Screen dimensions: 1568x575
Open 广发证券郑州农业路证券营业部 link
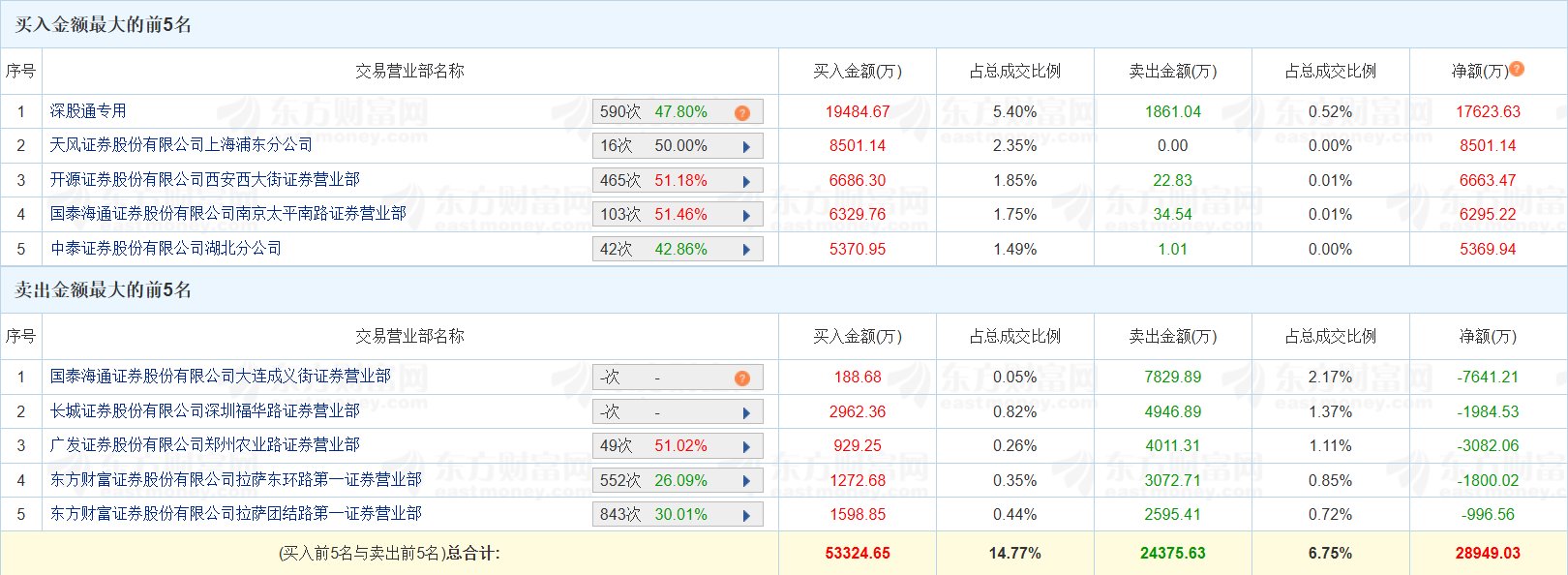tap(205, 445)
